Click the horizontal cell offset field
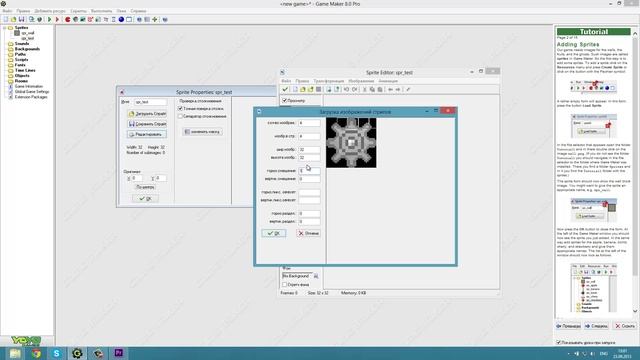 point(309,171)
